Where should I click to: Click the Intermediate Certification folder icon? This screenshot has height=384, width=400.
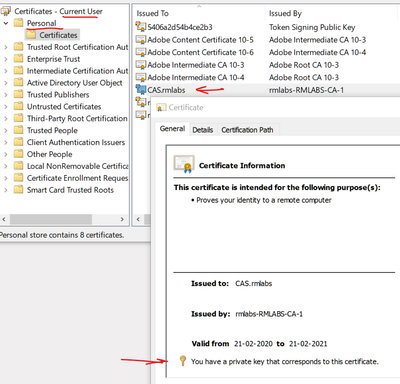pyautogui.click(x=19, y=71)
